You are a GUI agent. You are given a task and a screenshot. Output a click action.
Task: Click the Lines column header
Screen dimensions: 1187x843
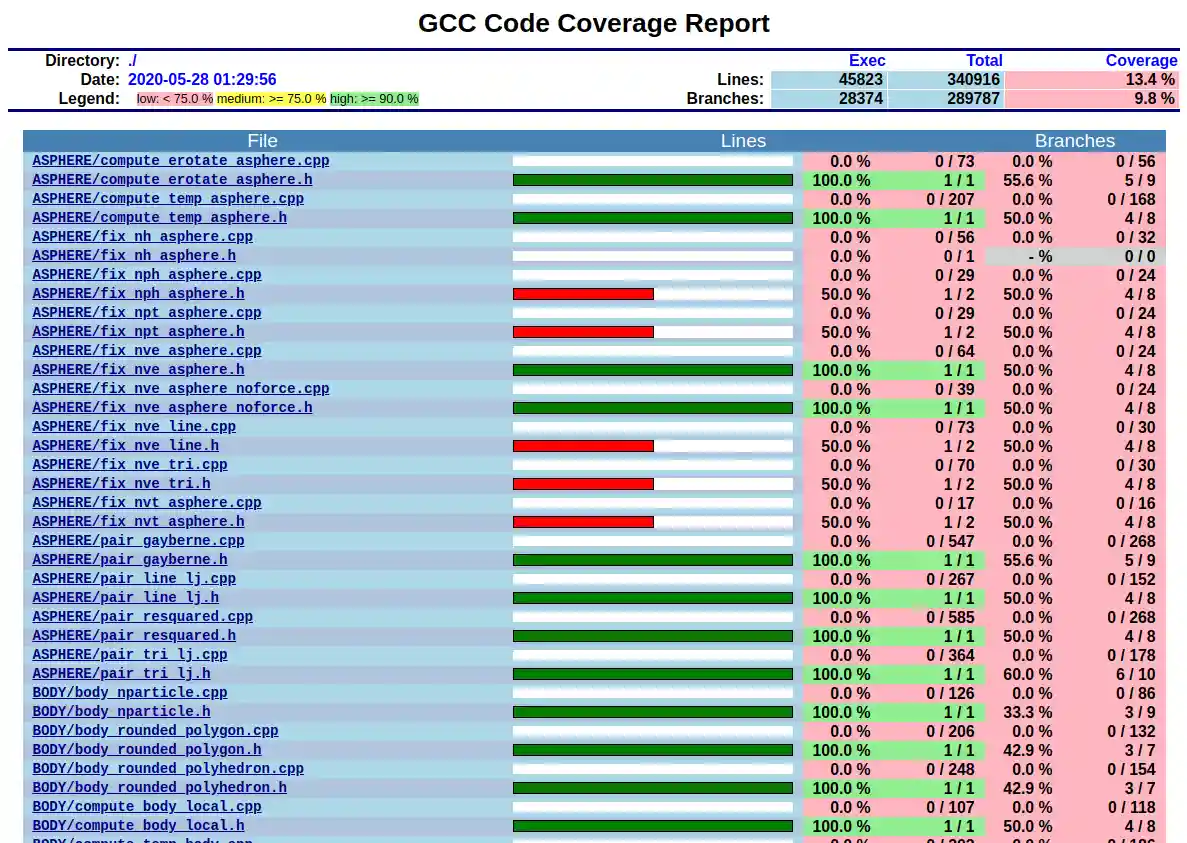[x=743, y=140]
